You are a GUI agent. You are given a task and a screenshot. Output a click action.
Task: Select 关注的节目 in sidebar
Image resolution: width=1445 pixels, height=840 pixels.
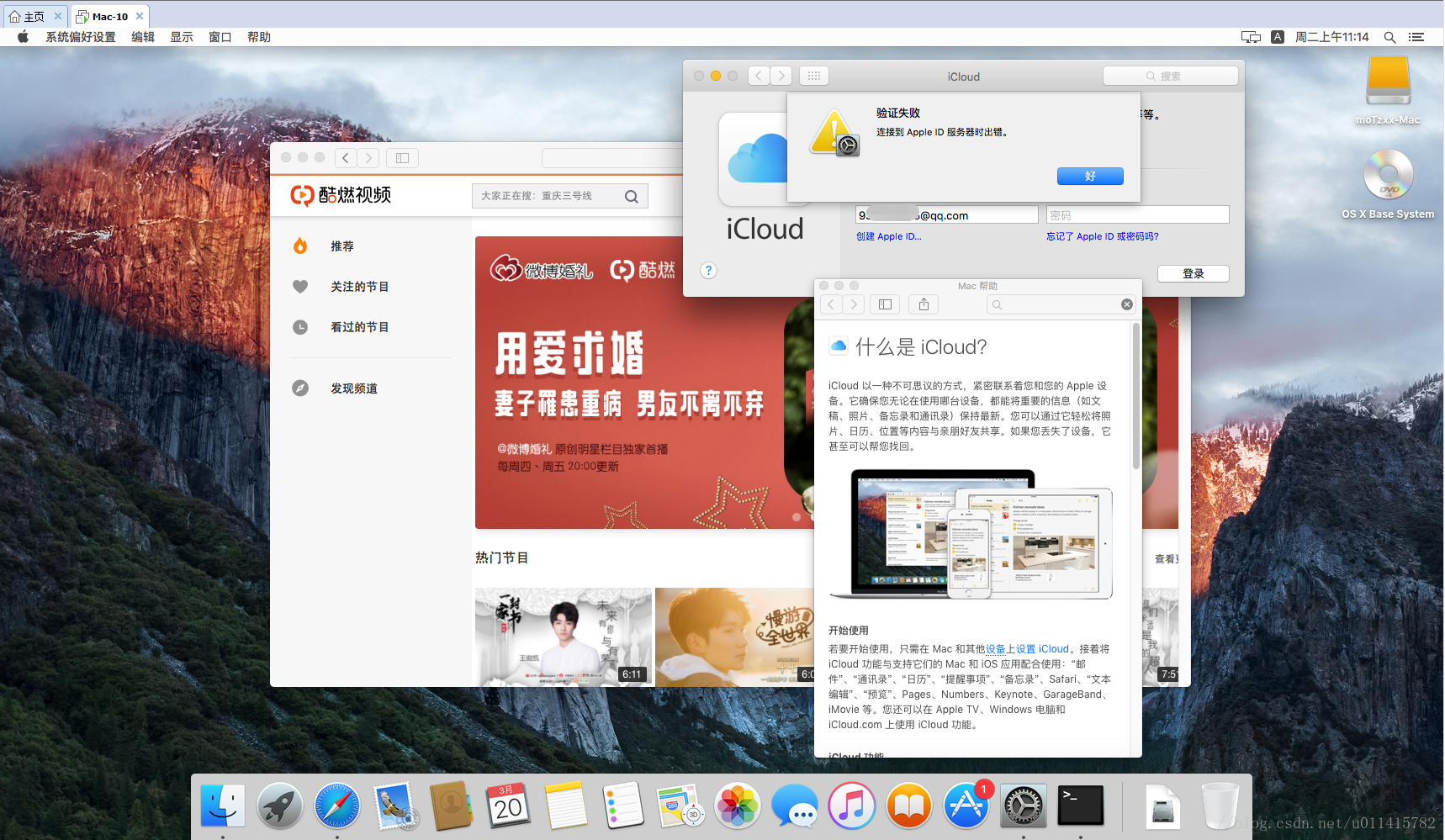coord(360,287)
